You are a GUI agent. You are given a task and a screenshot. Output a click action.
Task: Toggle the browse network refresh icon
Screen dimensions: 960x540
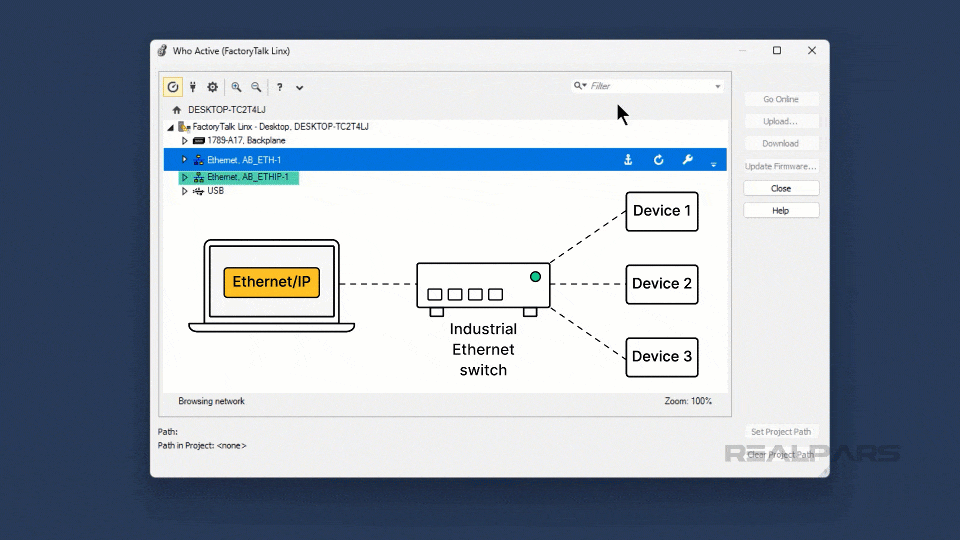[x=173, y=87]
